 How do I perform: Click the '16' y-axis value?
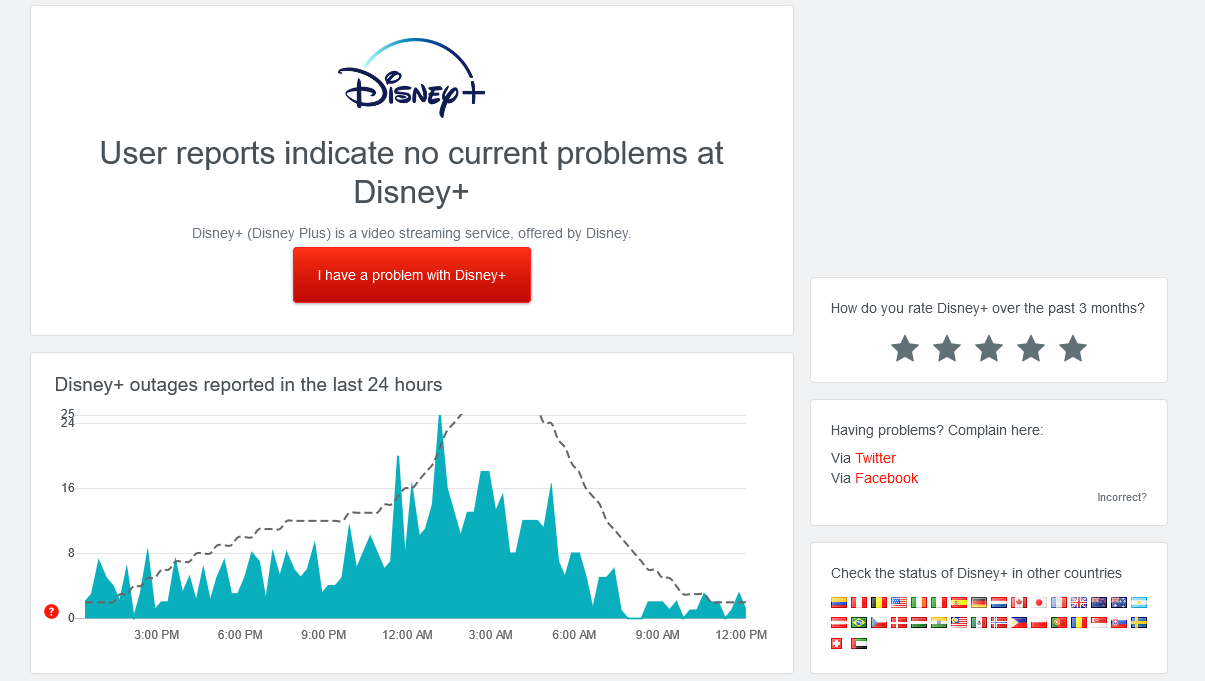pos(68,488)
